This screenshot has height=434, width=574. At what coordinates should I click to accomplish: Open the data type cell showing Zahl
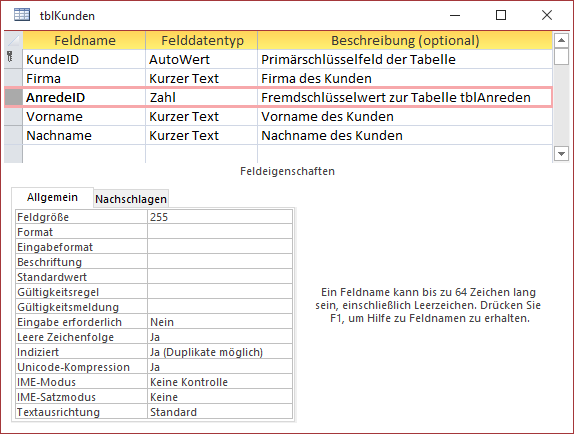click(x=202, y=97)
